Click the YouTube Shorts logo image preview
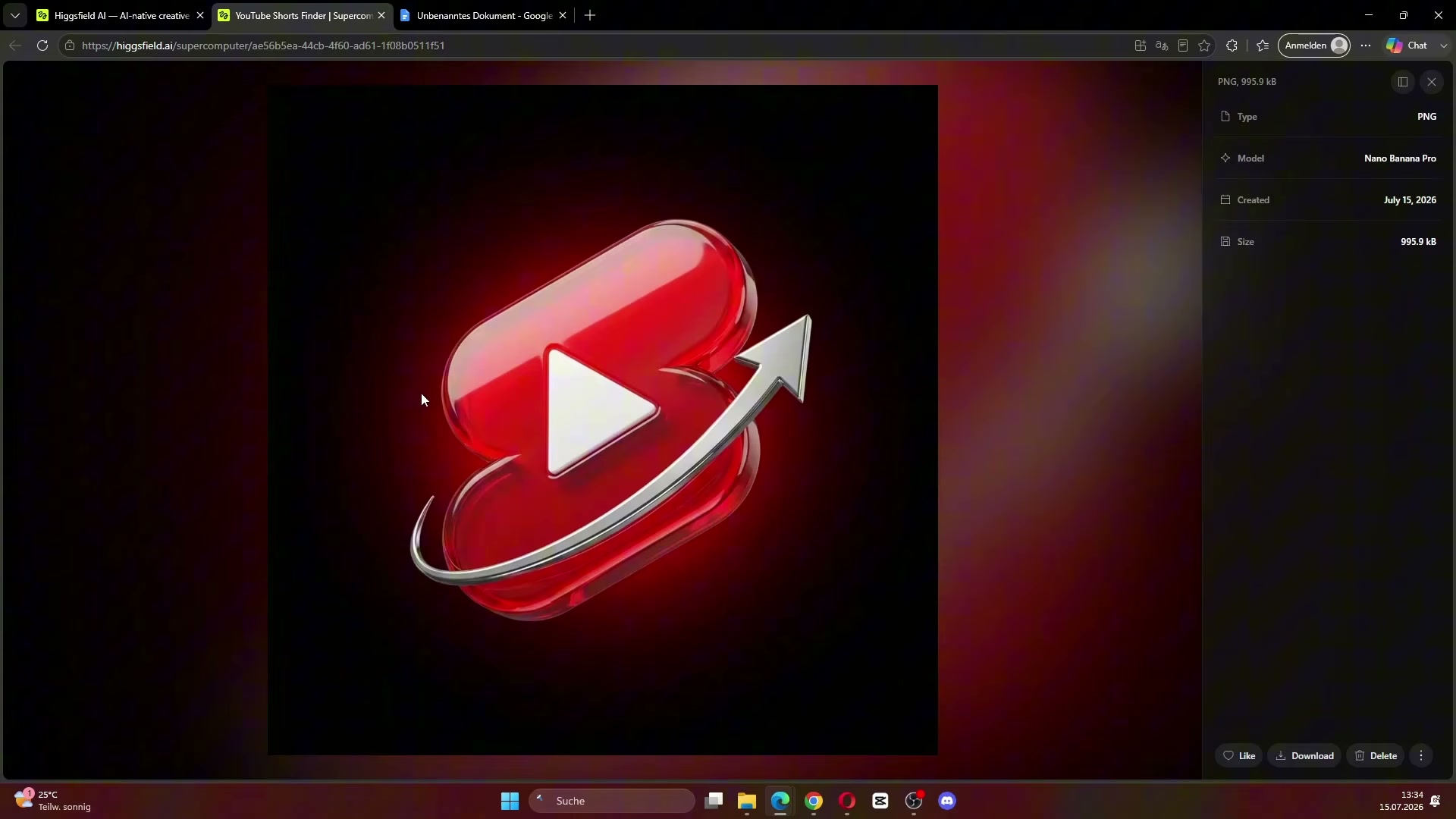Image resolution: width=1456 pixels, height=819 pixels. point(603,420)
